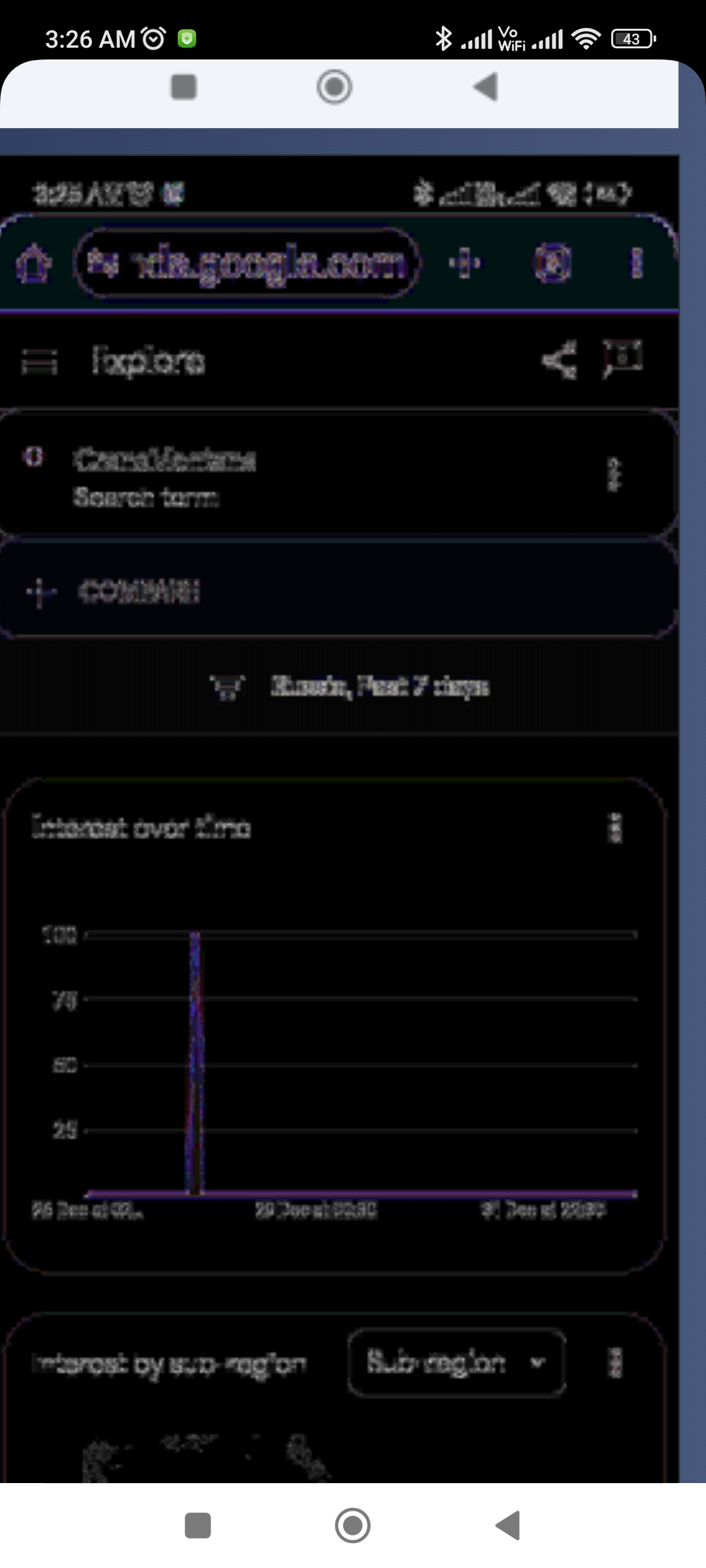
Task: Tap the Android recent apps square button
Action: pyautogui.click(x=197, y=1526)
